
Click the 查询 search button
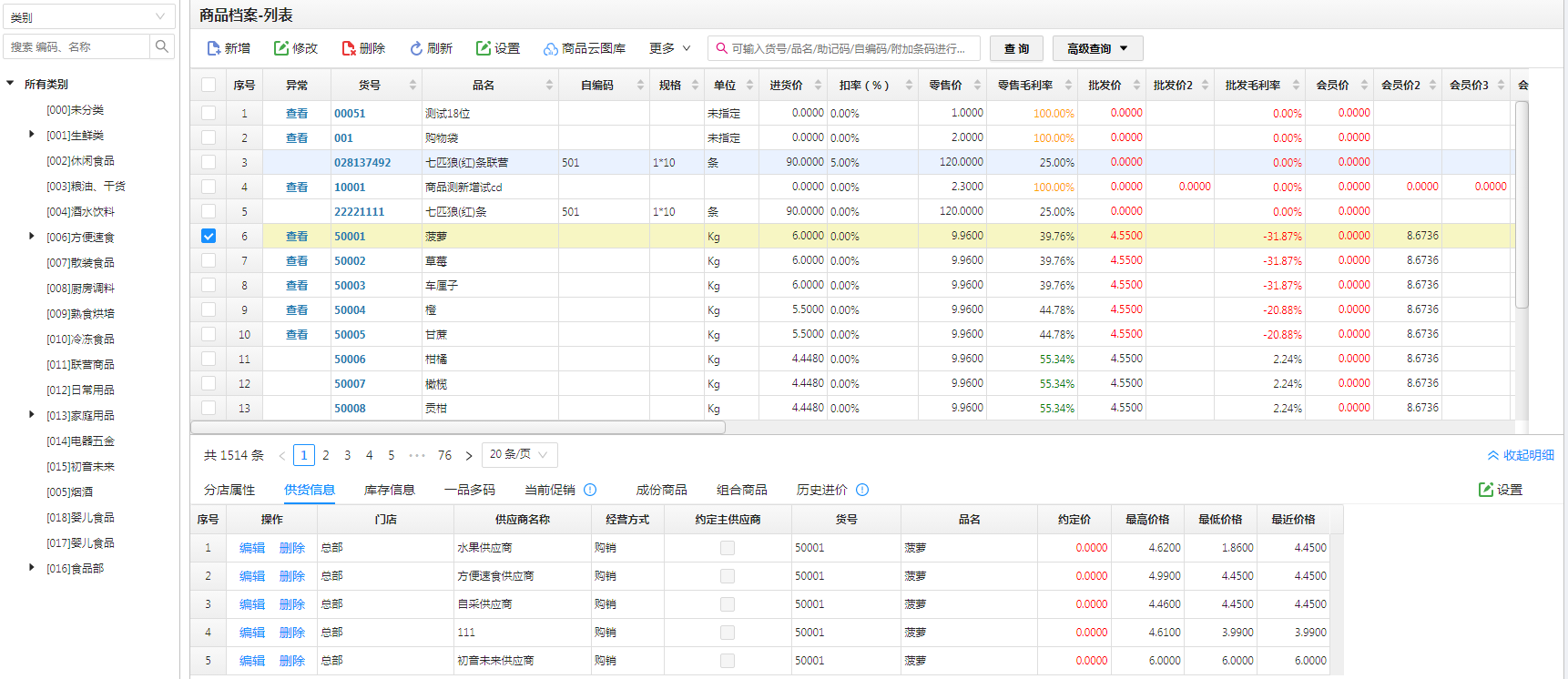pyautogui.click(x=1016, y=48)
